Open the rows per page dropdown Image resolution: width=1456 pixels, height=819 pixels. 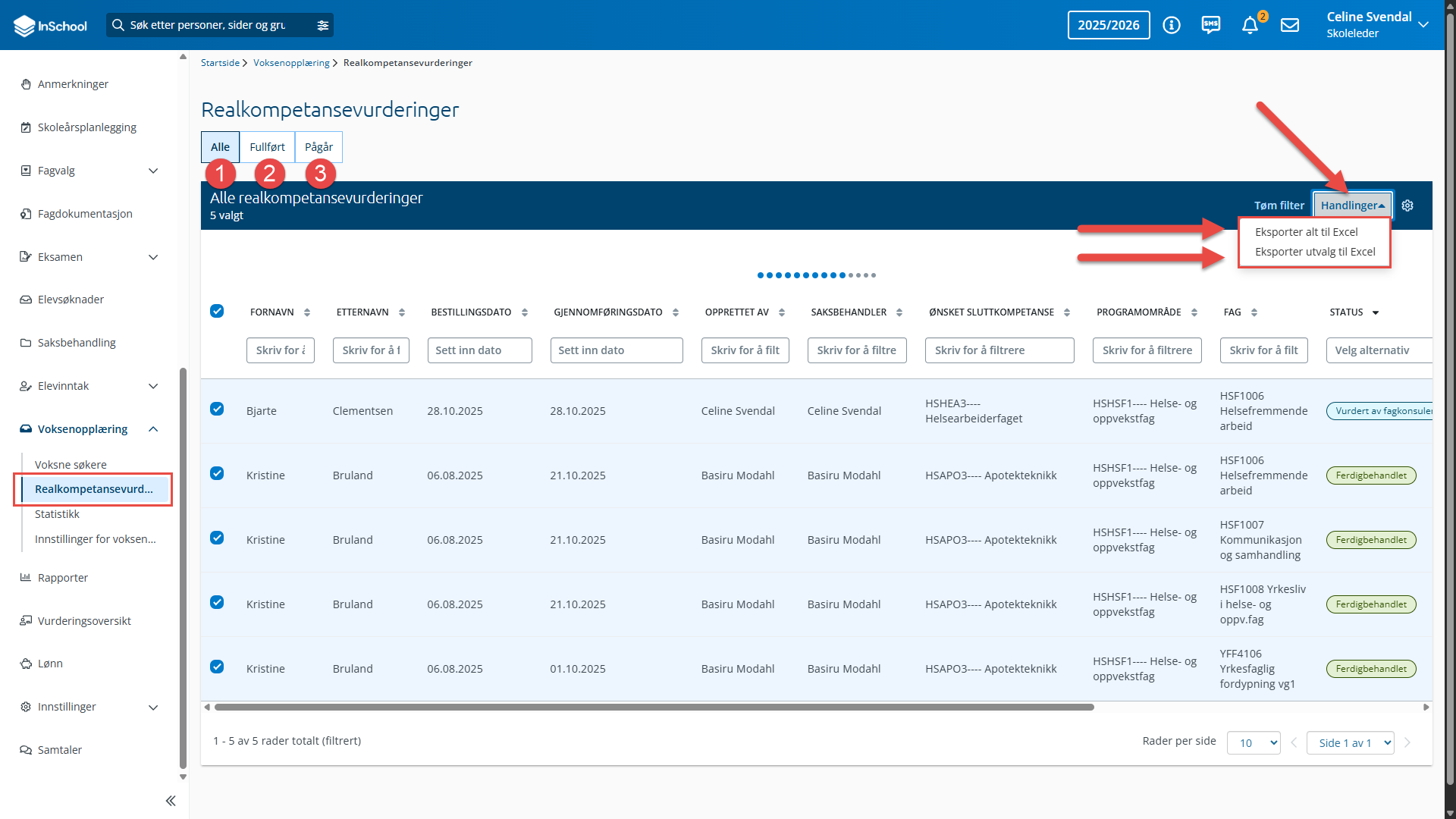(1254, 742)
